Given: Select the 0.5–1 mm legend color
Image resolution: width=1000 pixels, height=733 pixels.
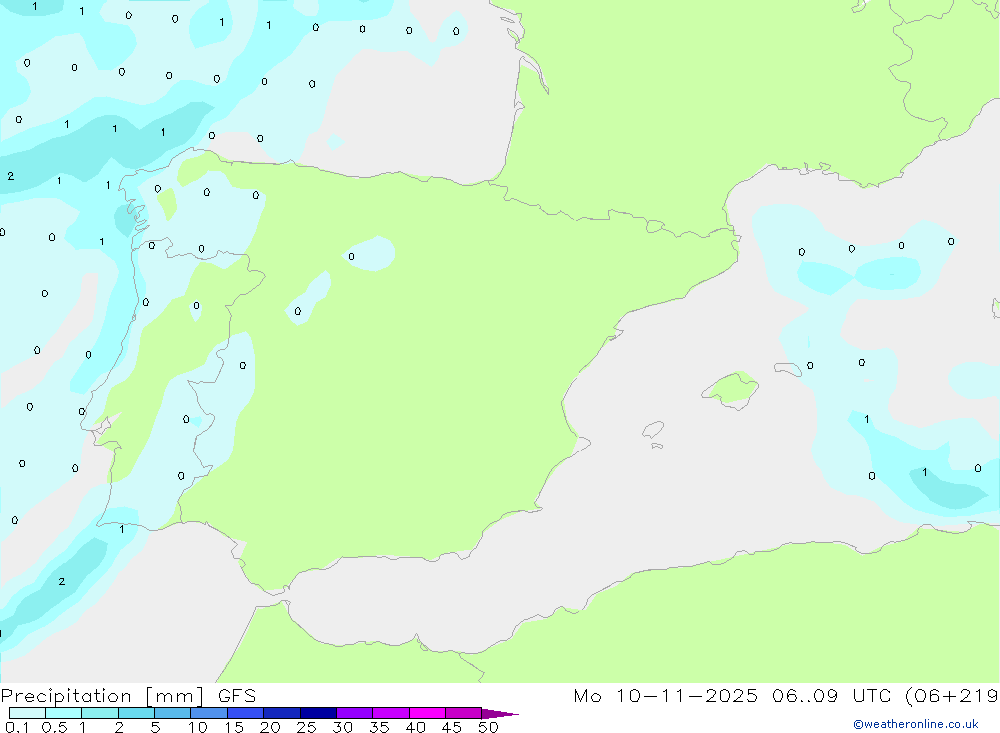Looking at the screenshot, I should pos(63,713).
